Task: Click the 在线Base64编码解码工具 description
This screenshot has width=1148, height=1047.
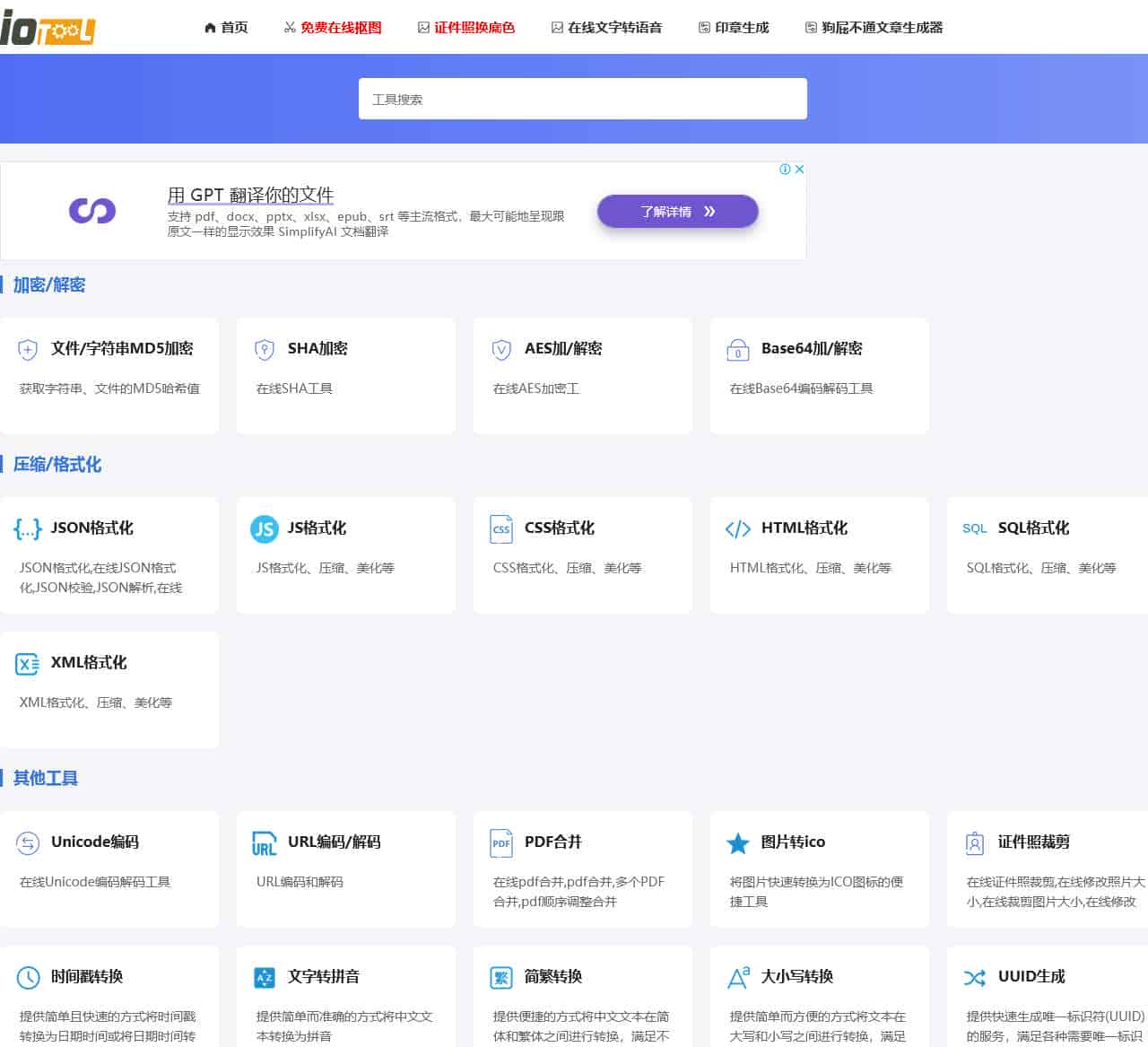Action: 801,388
